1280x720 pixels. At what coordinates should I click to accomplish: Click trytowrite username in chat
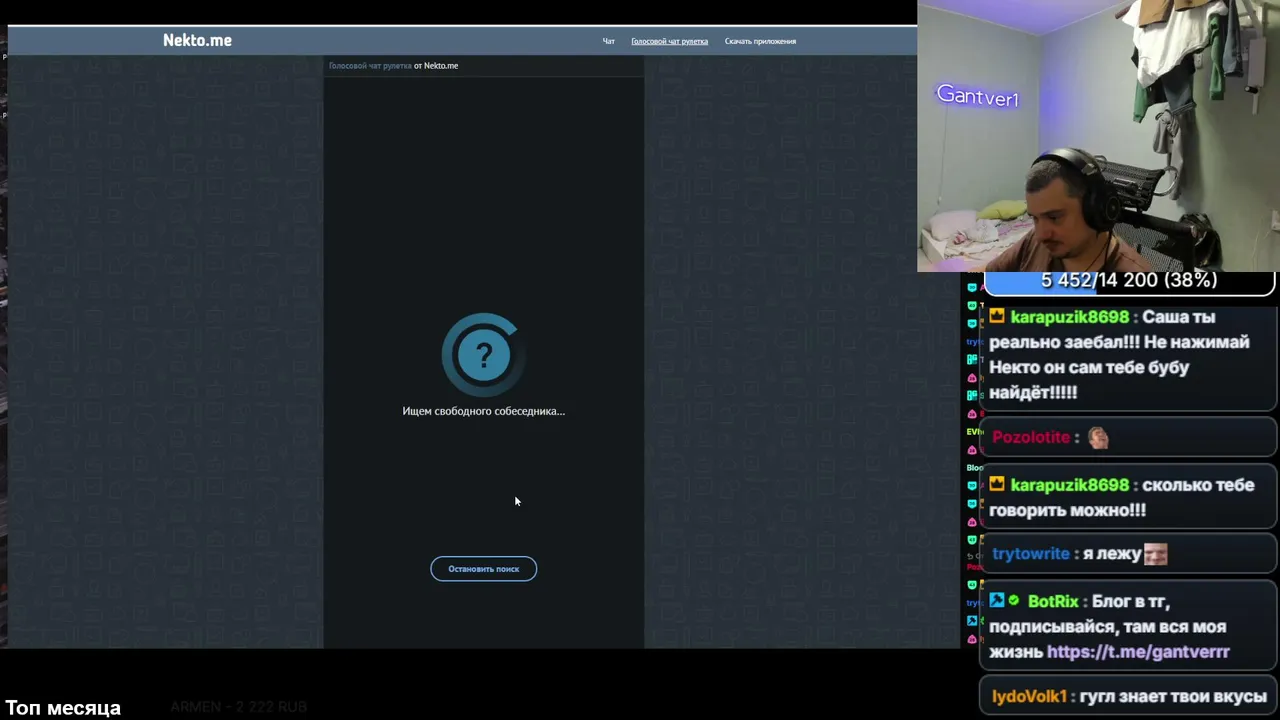pos(1031,554)
